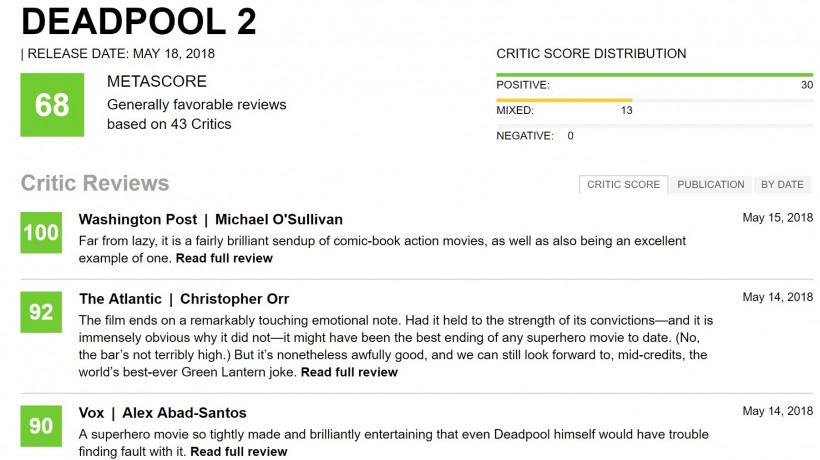Click The Atlantic publication name
Screen dimensions: 820x460
[120, 299]
